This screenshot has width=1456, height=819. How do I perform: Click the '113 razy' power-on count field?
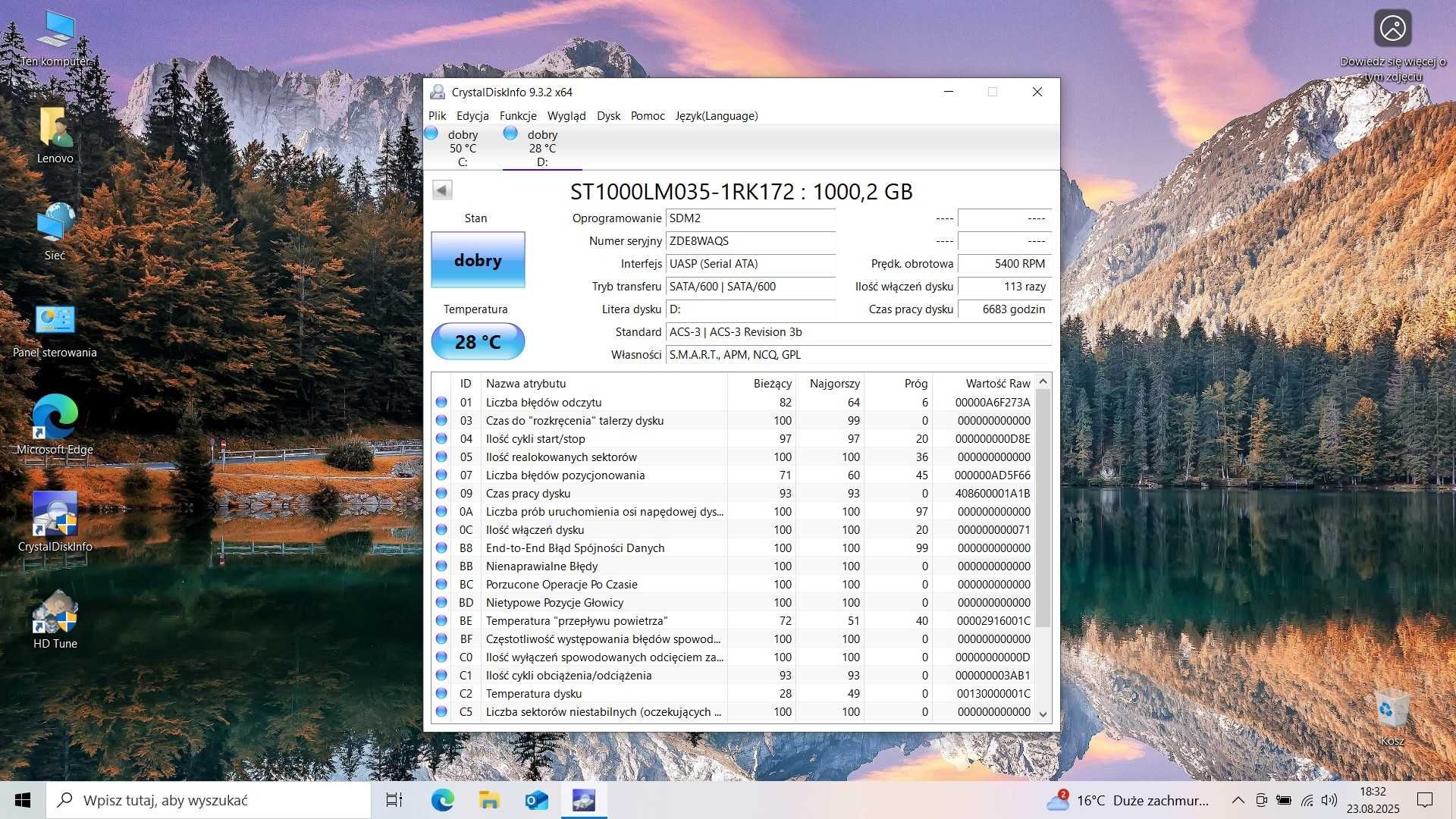[x=1004, y=287]
